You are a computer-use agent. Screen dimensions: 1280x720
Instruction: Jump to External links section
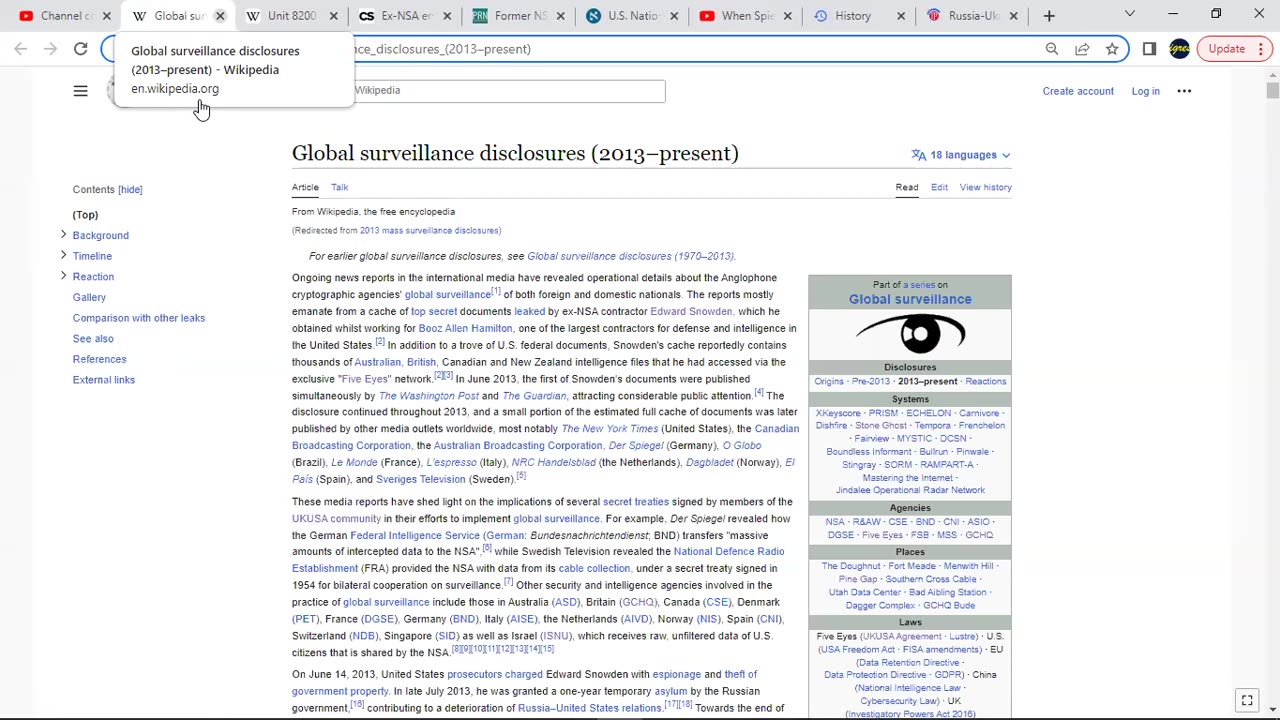pyautogui.click(x=103, y=380)
